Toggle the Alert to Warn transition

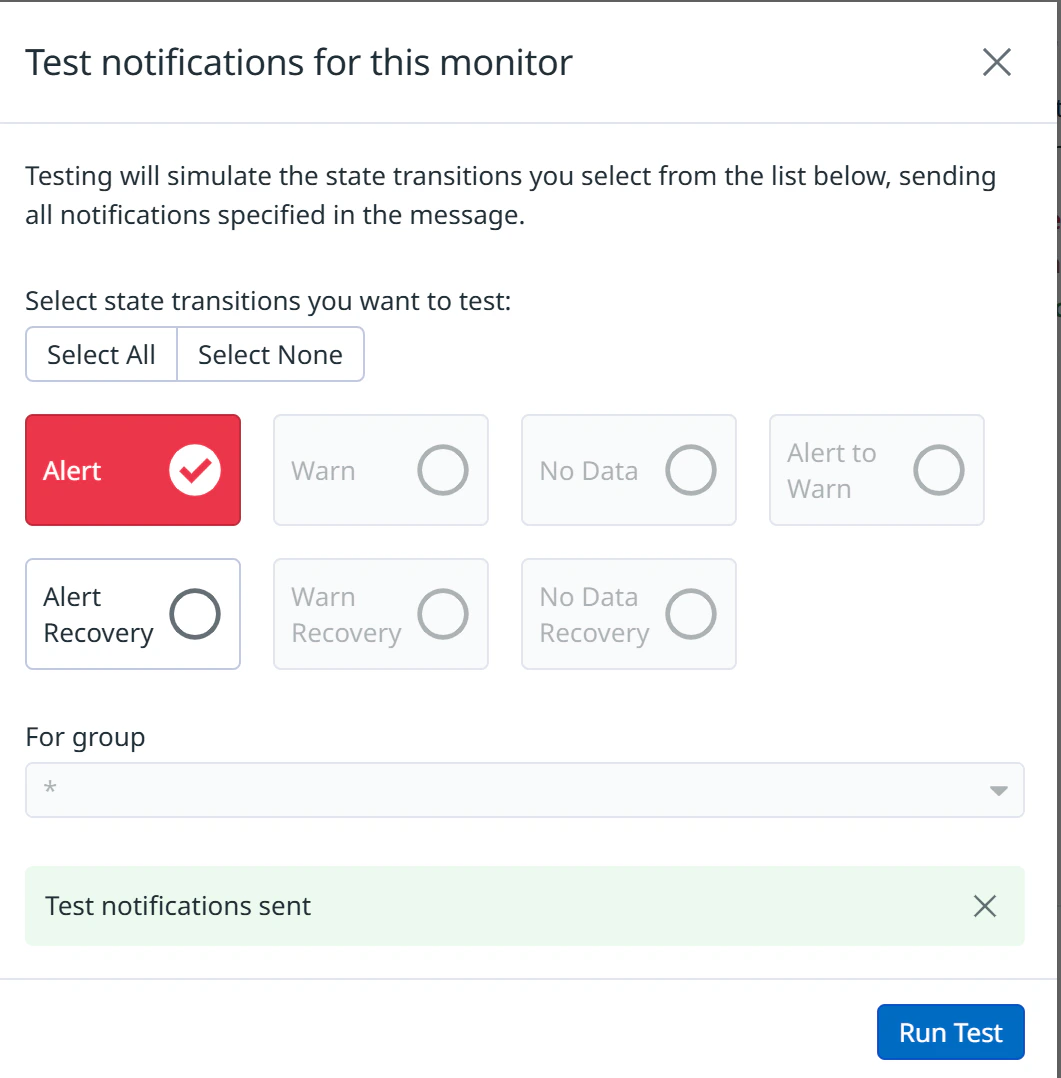coord(876,470)
